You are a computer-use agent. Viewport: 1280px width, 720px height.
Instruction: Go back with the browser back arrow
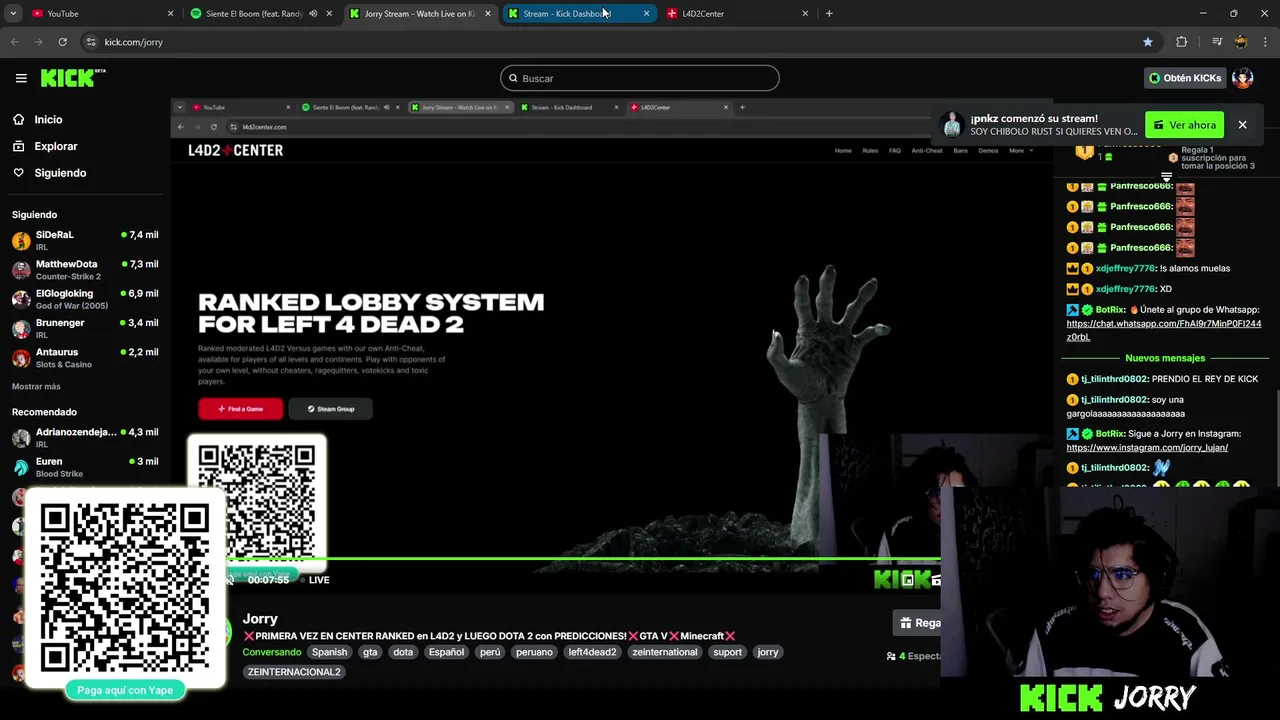coord(14,42)
